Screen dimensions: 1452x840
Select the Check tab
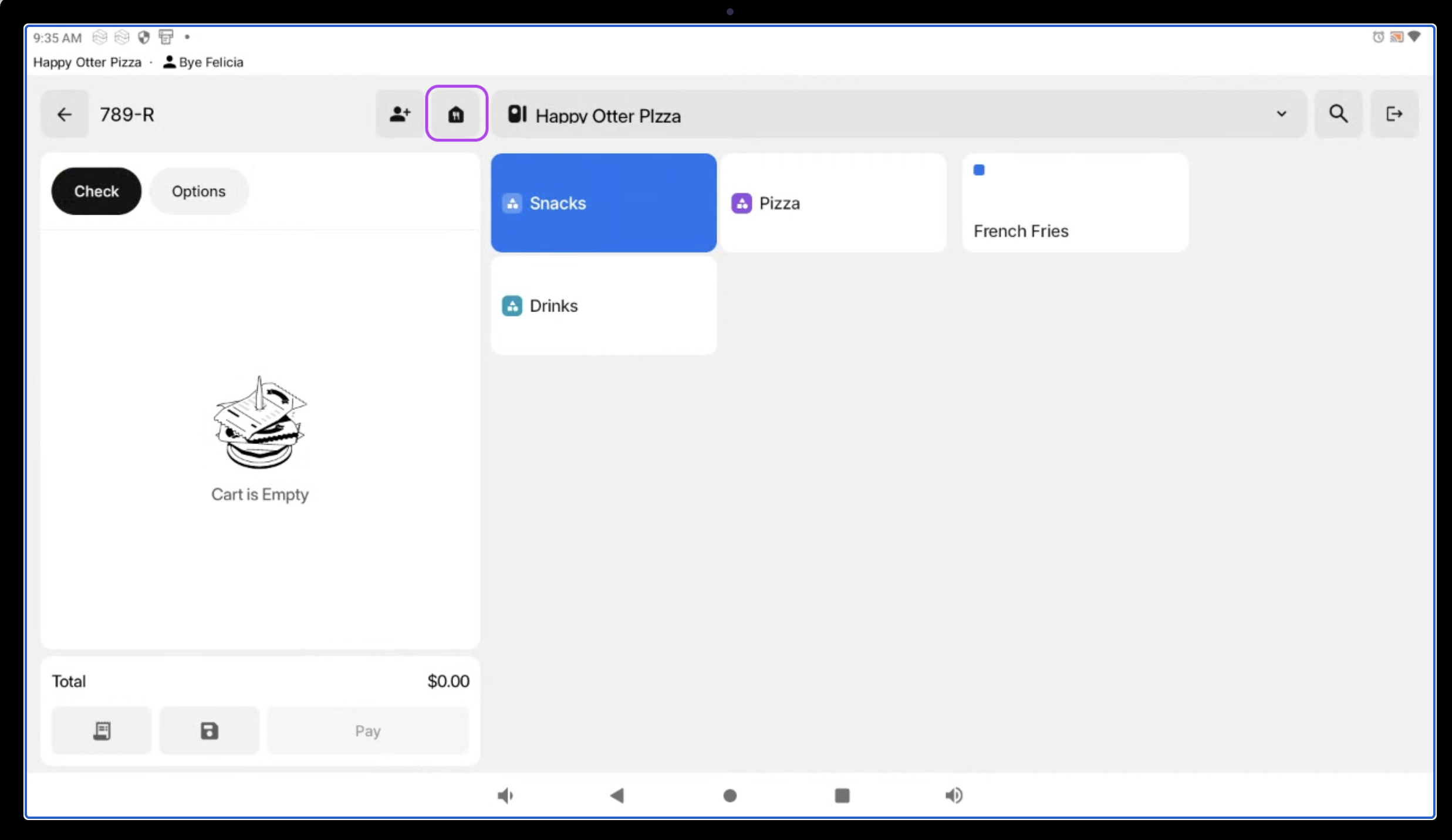click(96, 191)
